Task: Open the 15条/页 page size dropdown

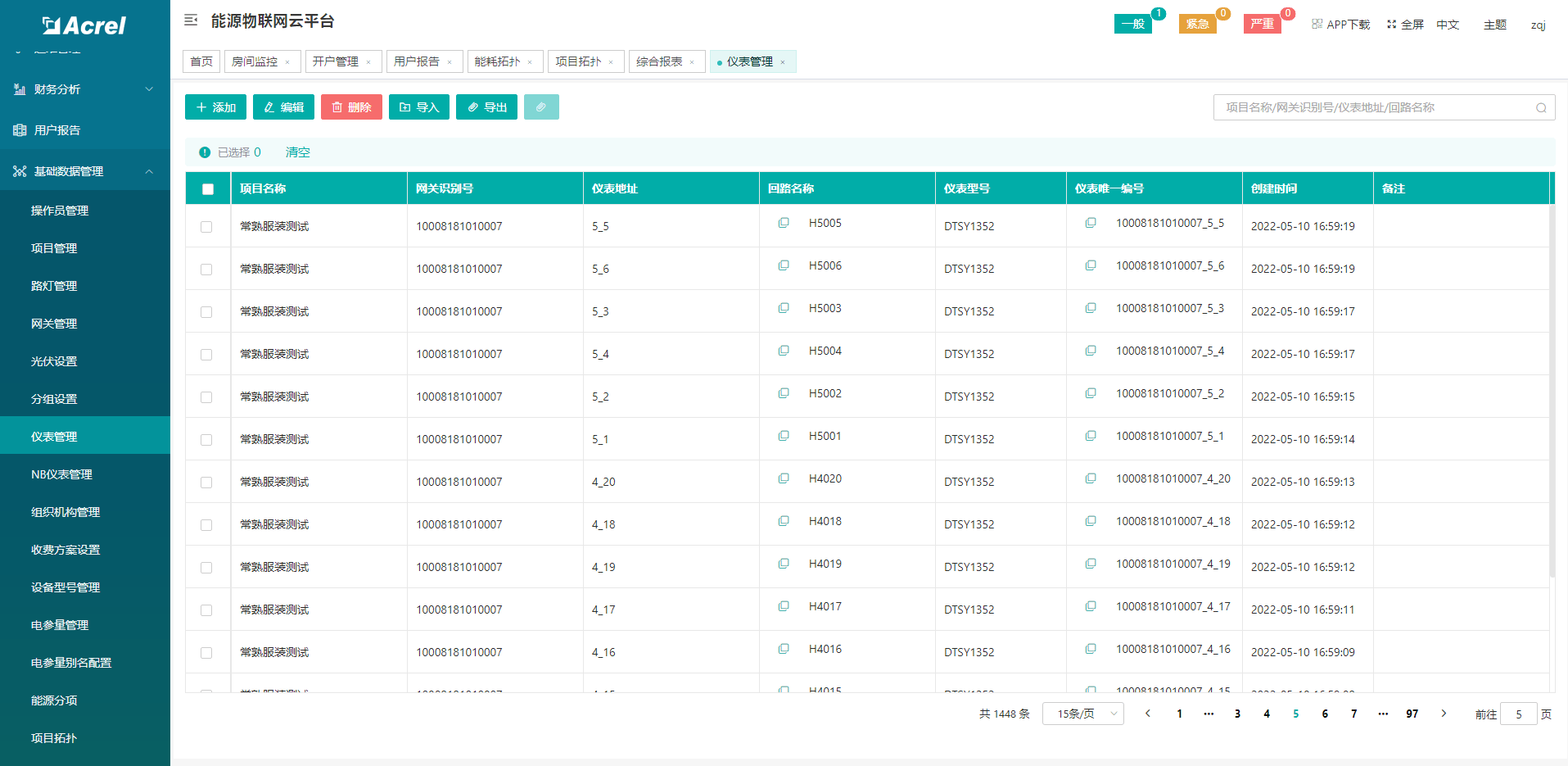Action: [1082, 714]
